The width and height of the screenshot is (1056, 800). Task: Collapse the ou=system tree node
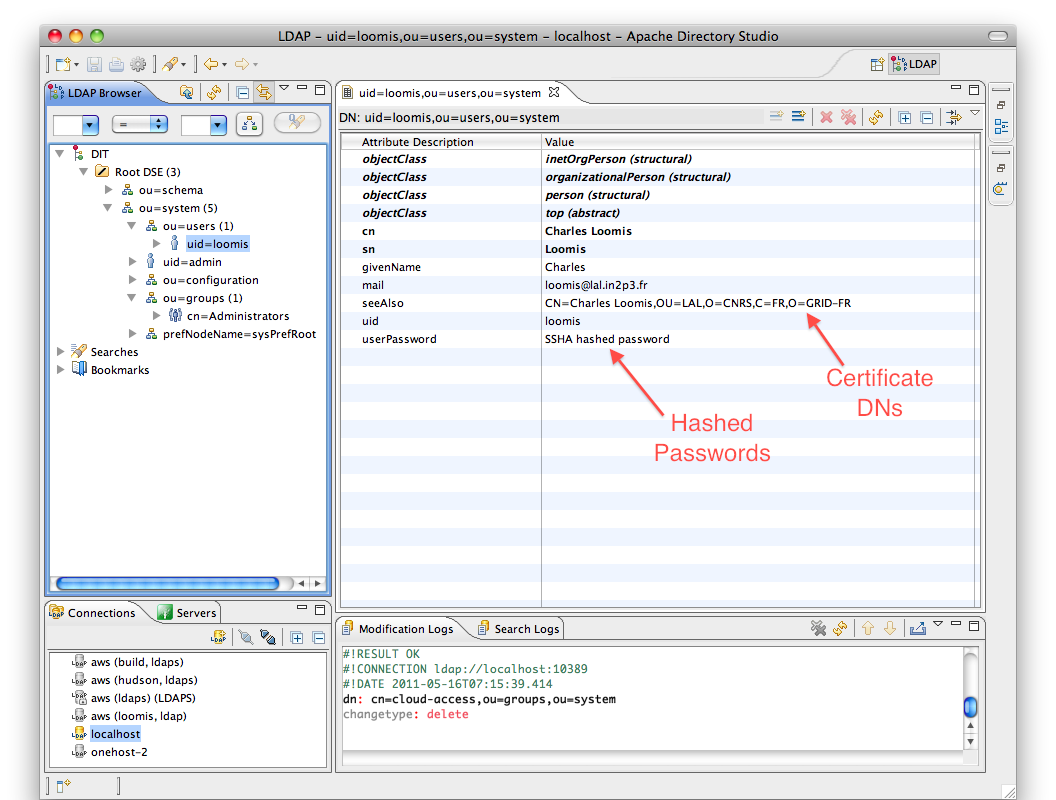[x=109, y=208]
